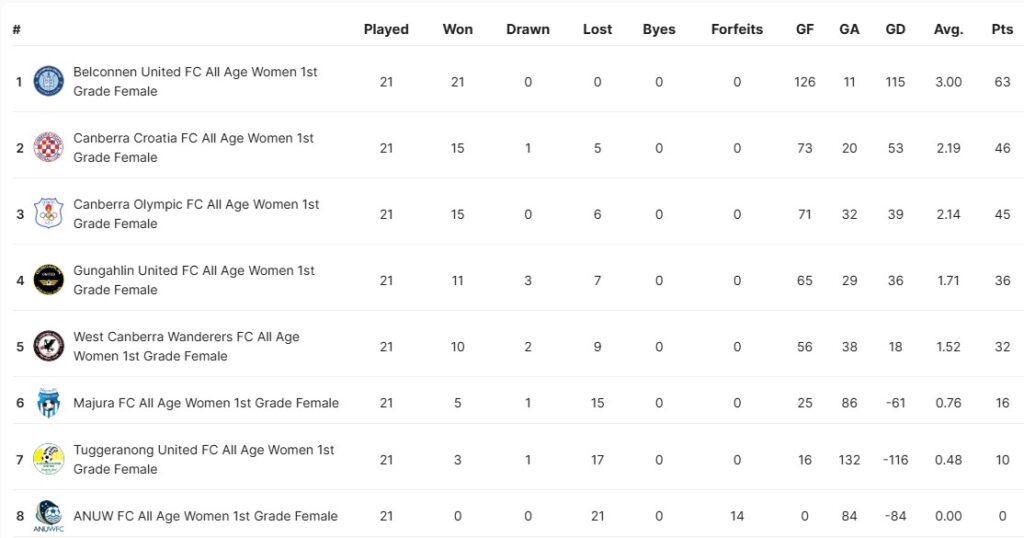
Task: Click the West Canberra Wanderers FC logo
Action: (48, 346)
